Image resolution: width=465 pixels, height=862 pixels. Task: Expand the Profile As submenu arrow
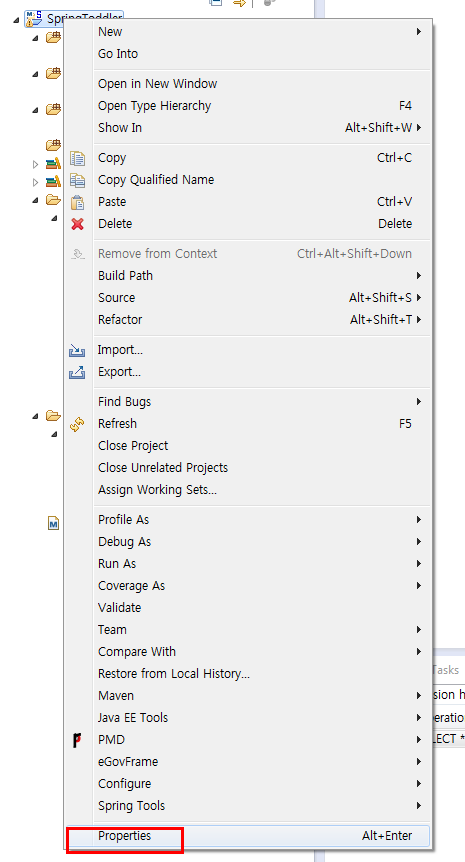click(x=419, y=520)
